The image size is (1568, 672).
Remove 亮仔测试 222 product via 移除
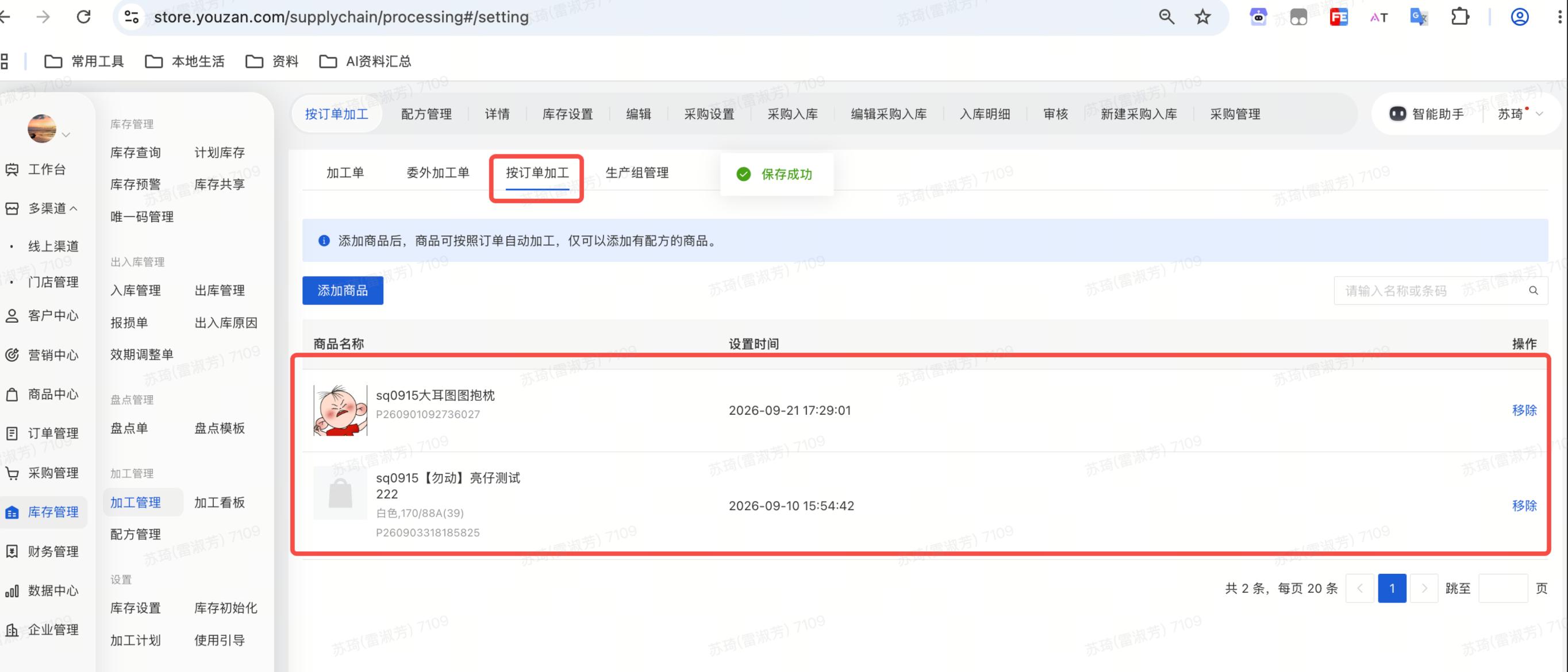[1524, 505]
